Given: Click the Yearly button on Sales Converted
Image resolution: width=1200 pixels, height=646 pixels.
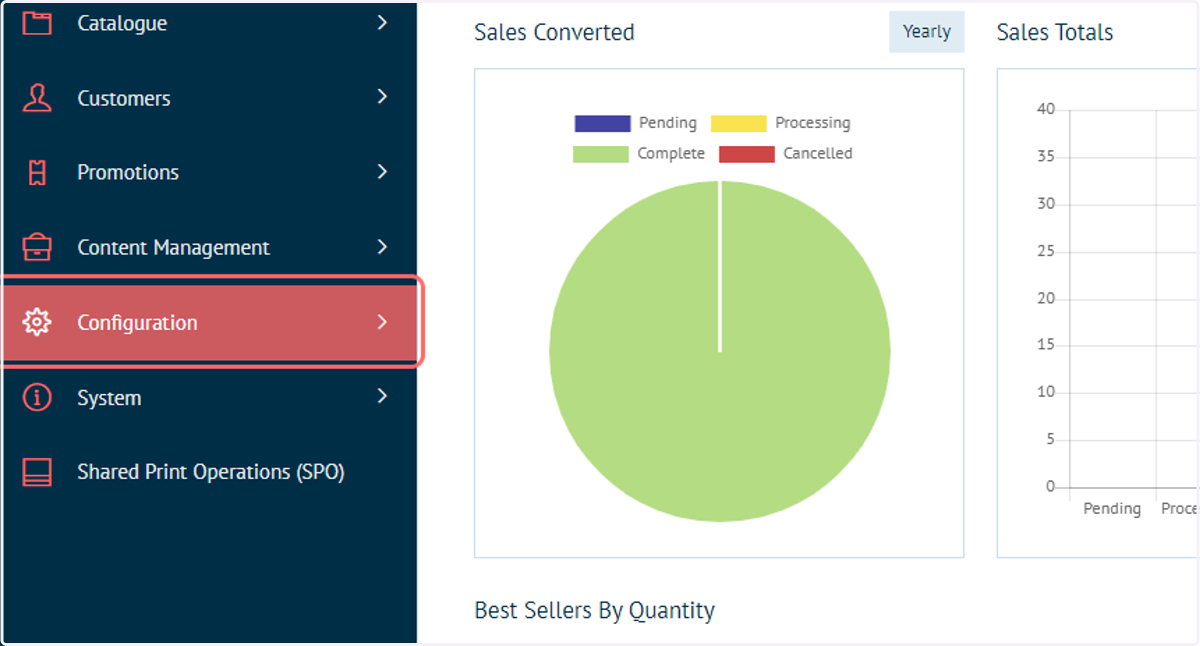Looking at the screenshot, I should (926, 31).
